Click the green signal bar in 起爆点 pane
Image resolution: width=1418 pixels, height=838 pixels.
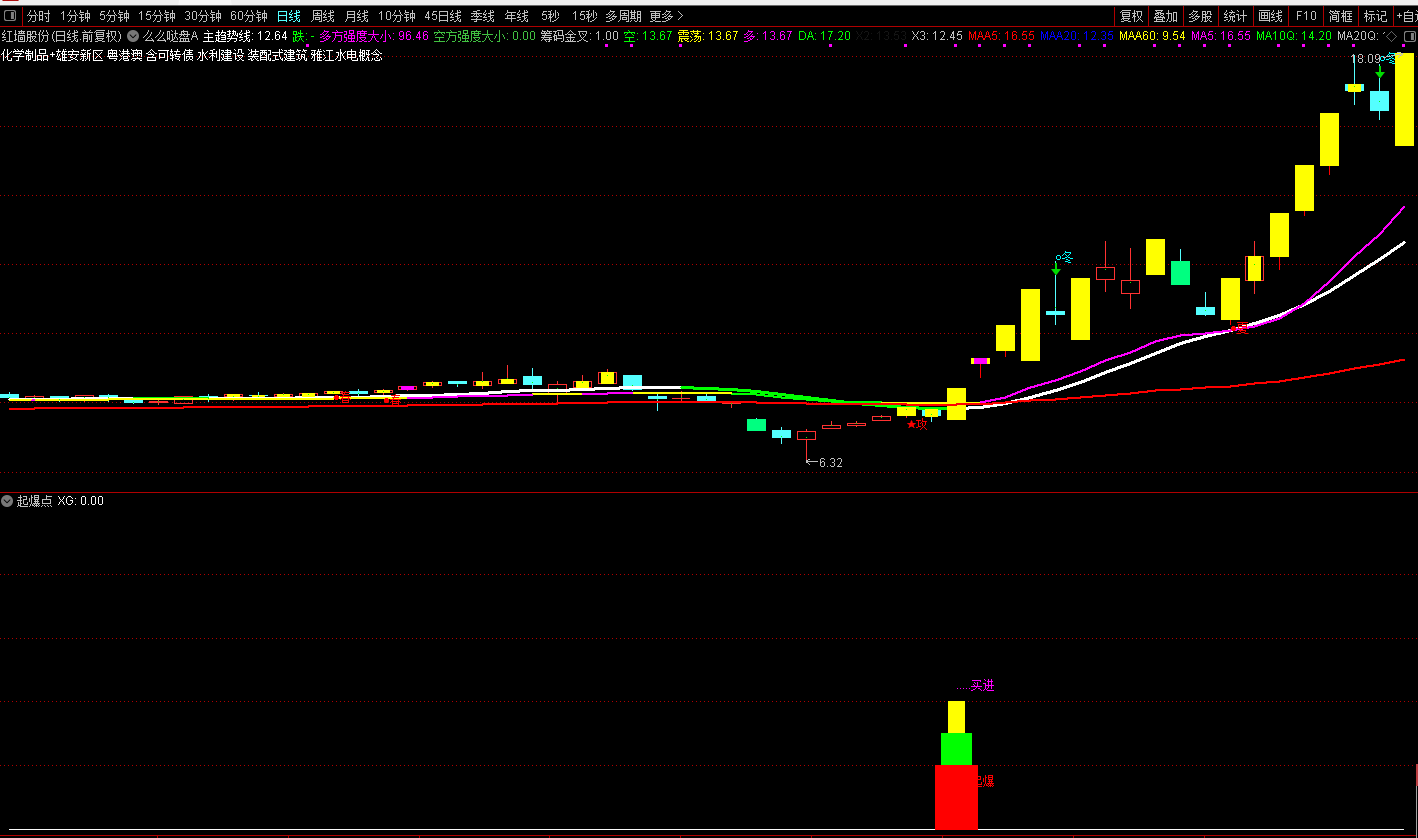point(956,749)
